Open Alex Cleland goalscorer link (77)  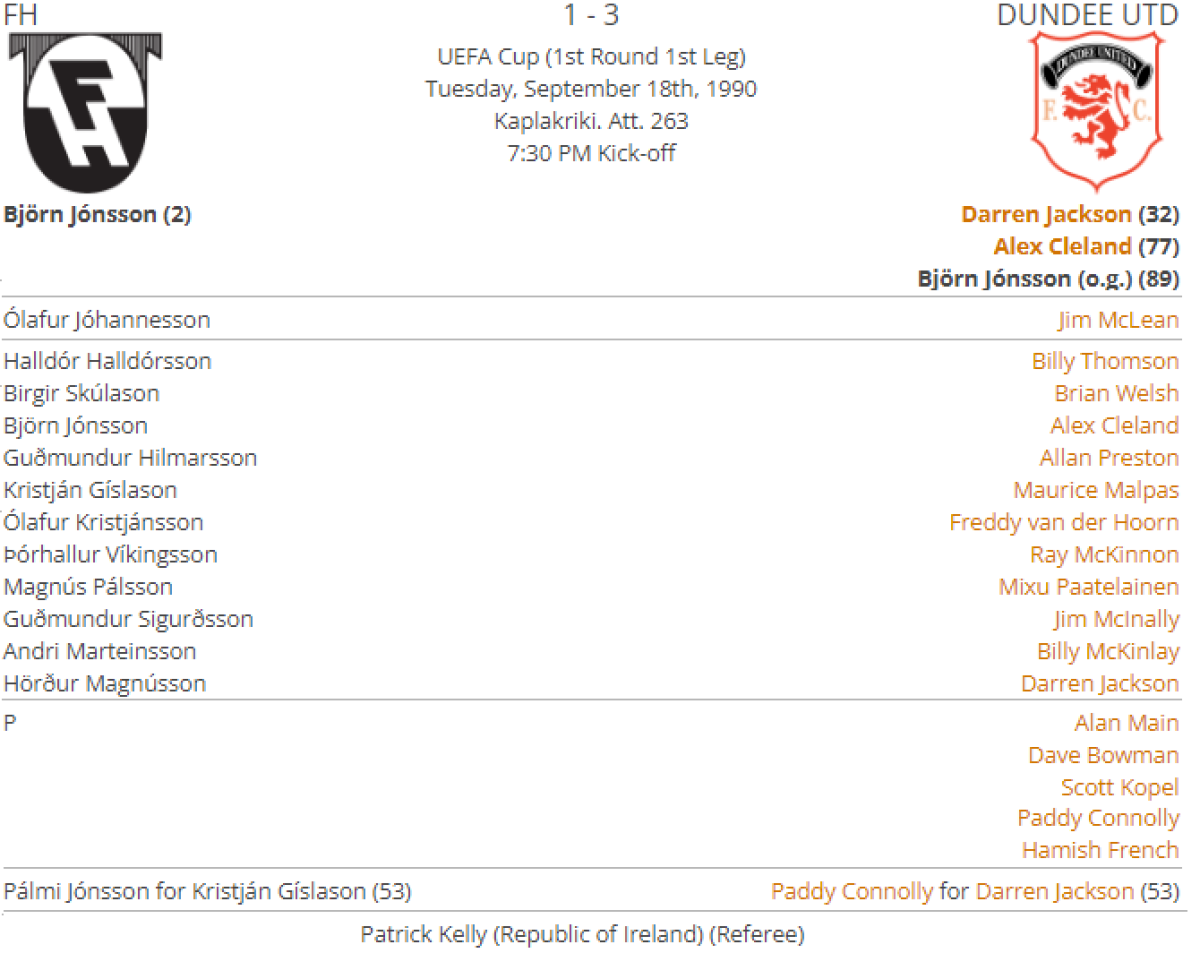point(1062,246)
